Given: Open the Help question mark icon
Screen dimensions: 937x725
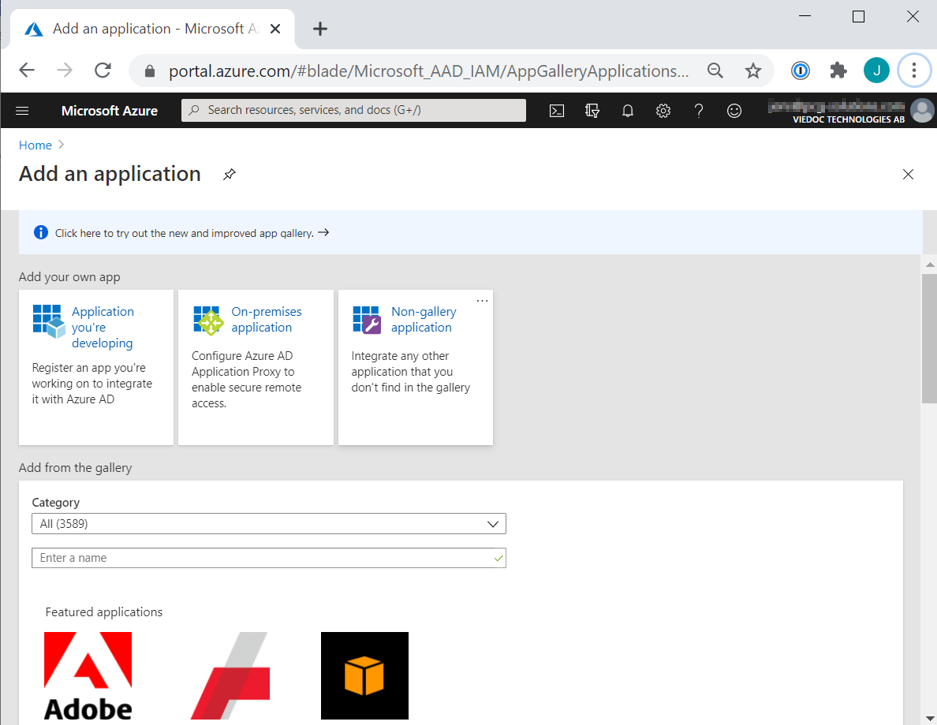Looking at the screenshot, I should (x=698, y=111).
